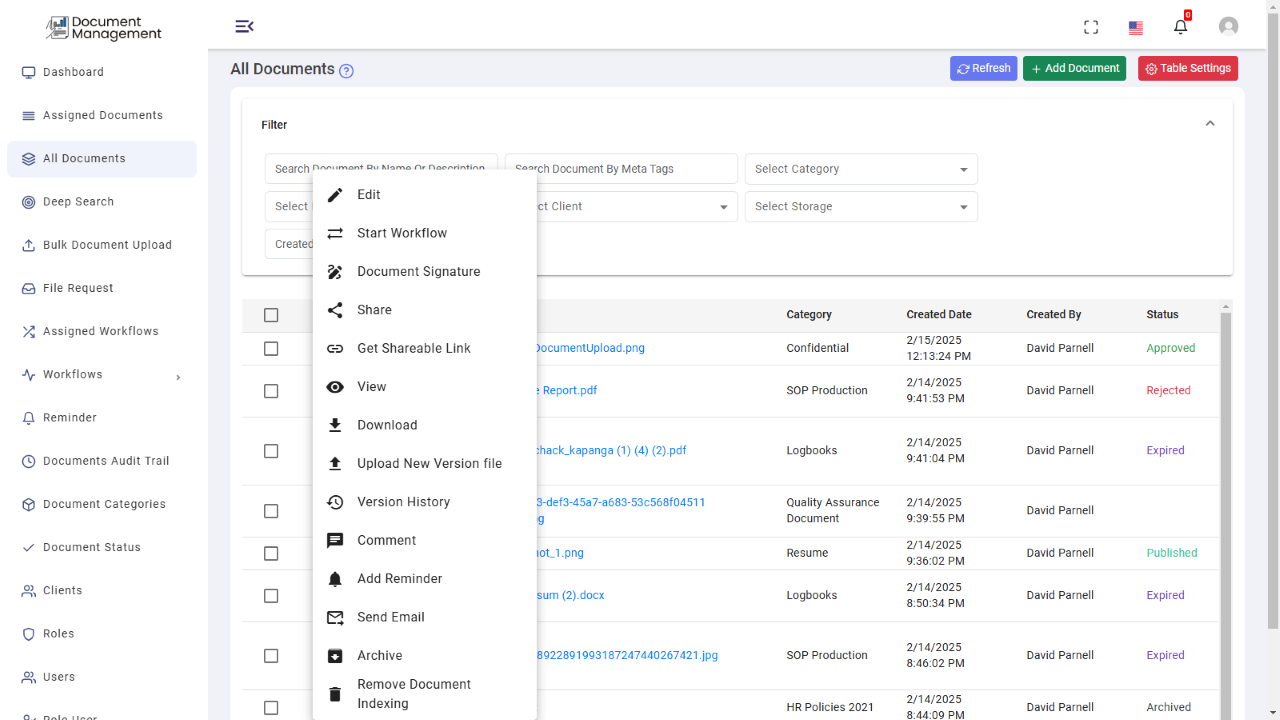This screenshot has height=720, width=1280.
Task: Click the Document Signature pen icon
Action: (x=335, y=271)
